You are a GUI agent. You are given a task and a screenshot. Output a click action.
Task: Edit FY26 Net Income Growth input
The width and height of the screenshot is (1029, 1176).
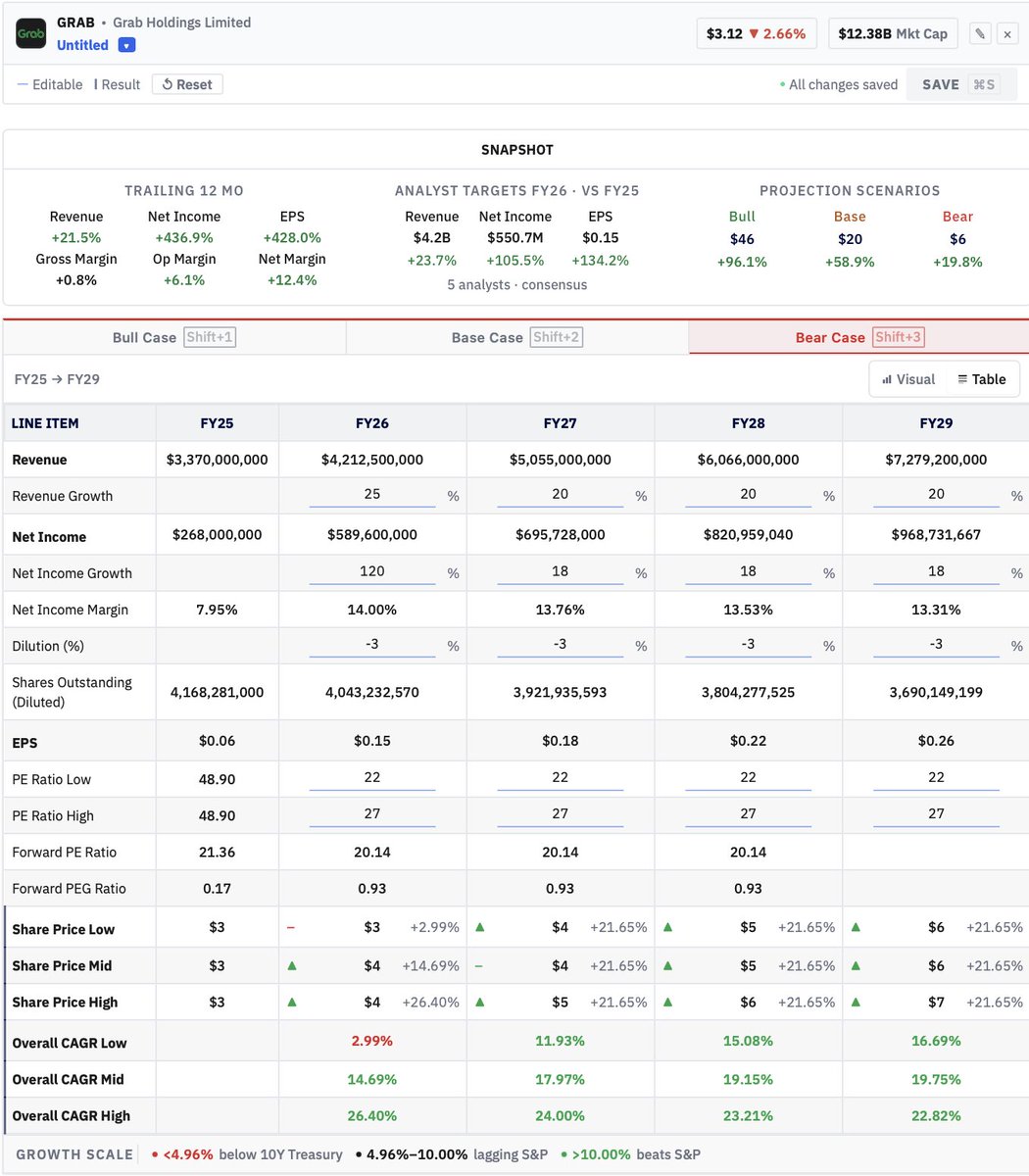pos(372,571)
